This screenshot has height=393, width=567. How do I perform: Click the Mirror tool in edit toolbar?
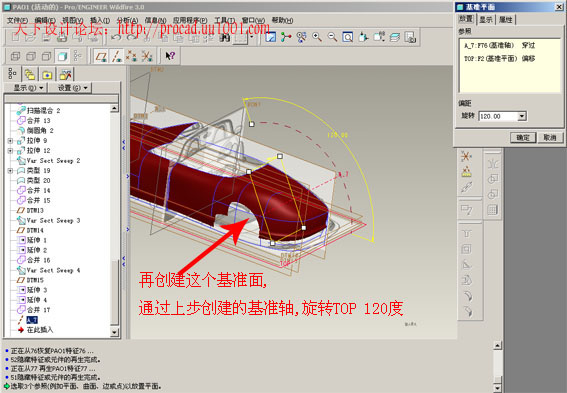pyautogui.click(x=493, y=163)
